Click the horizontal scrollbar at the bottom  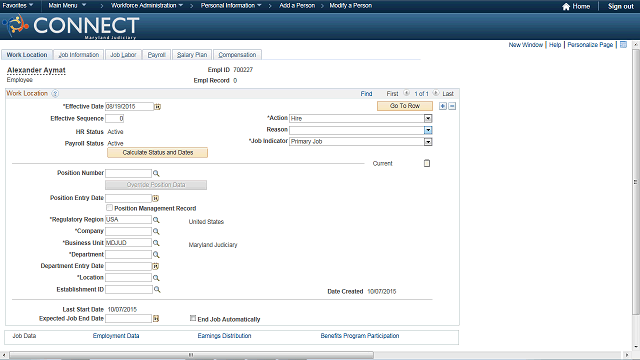click(x=191, y=355)
